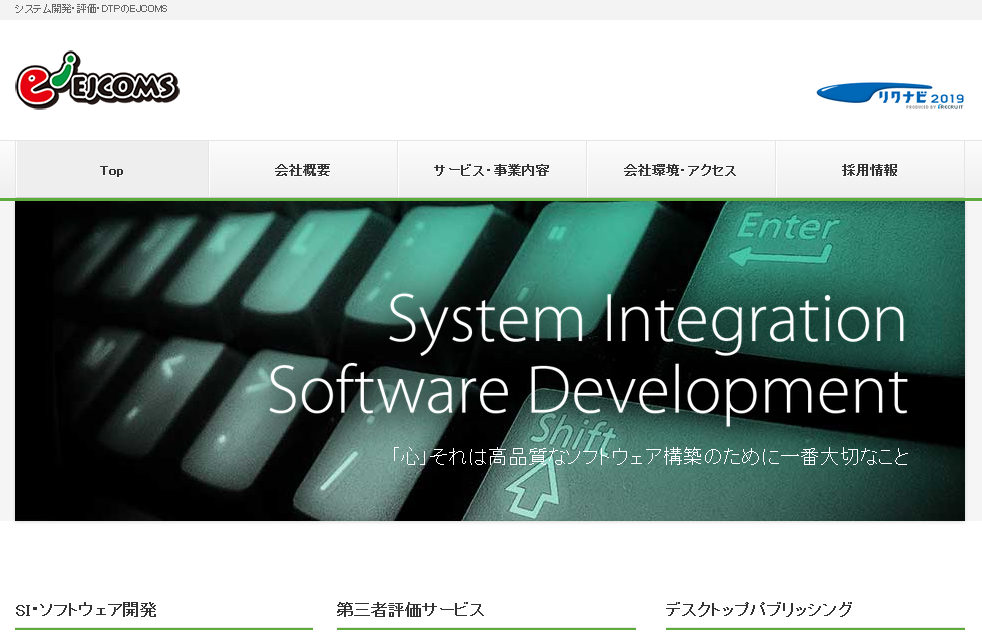Click the Enter key in the banner image
Viewport: 982px width, 640px height.
click(786, 227)
